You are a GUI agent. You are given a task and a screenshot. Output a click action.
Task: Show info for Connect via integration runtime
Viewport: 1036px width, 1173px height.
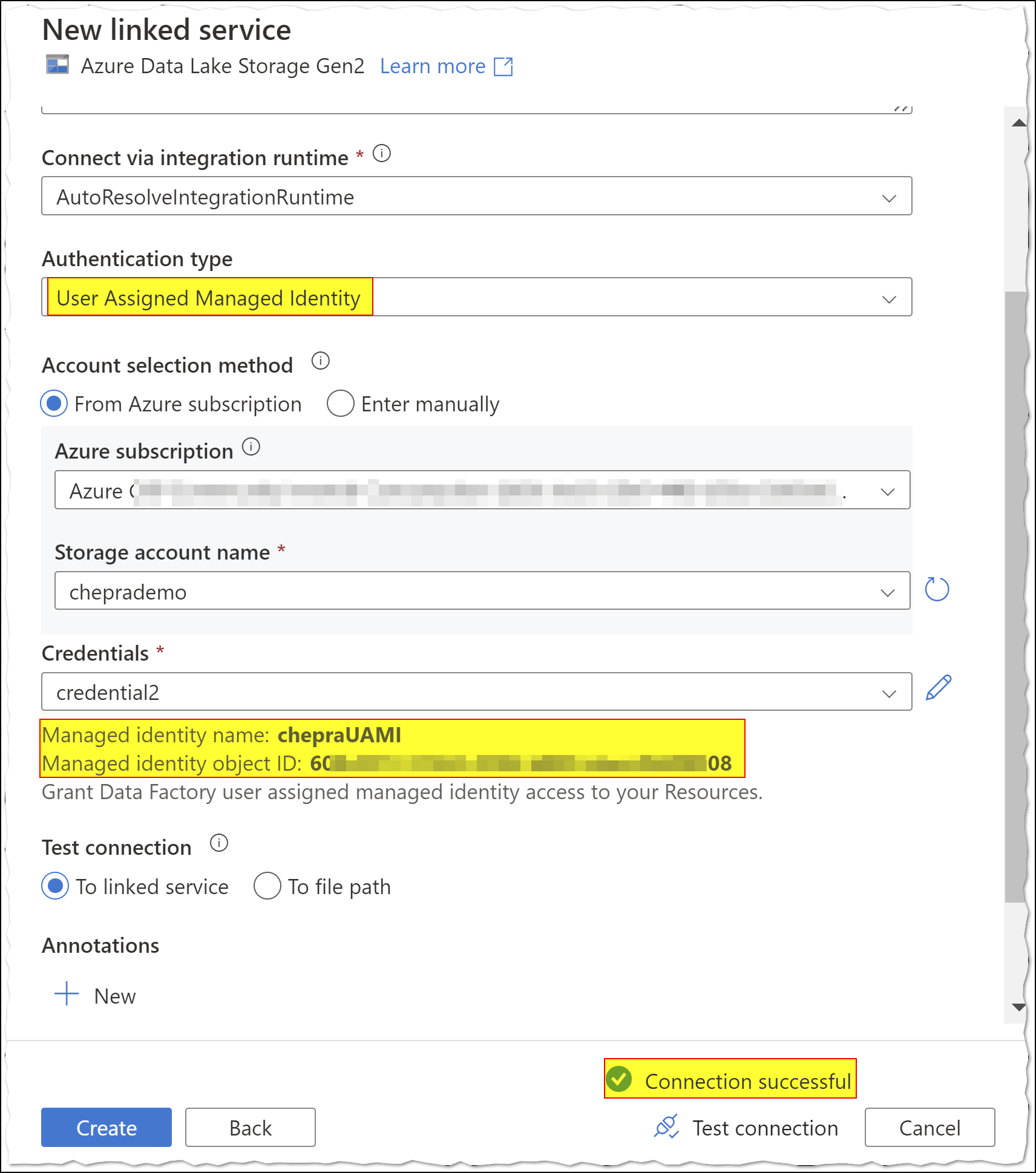[x=382, y=154]
